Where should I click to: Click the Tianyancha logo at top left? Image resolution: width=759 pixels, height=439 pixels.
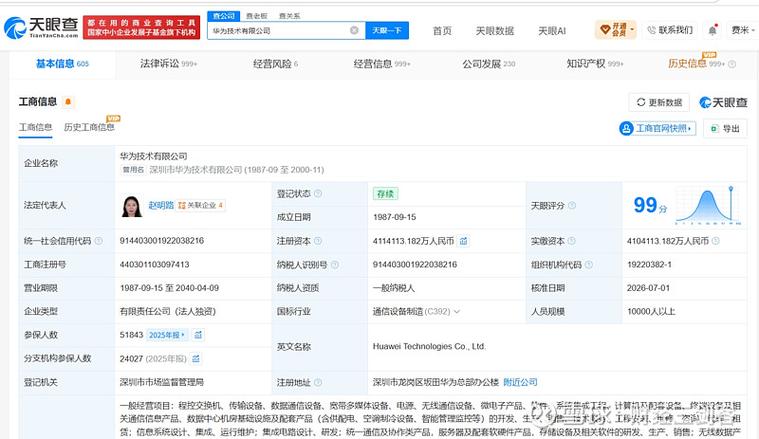pyautogui.click(x=41, y=28)
